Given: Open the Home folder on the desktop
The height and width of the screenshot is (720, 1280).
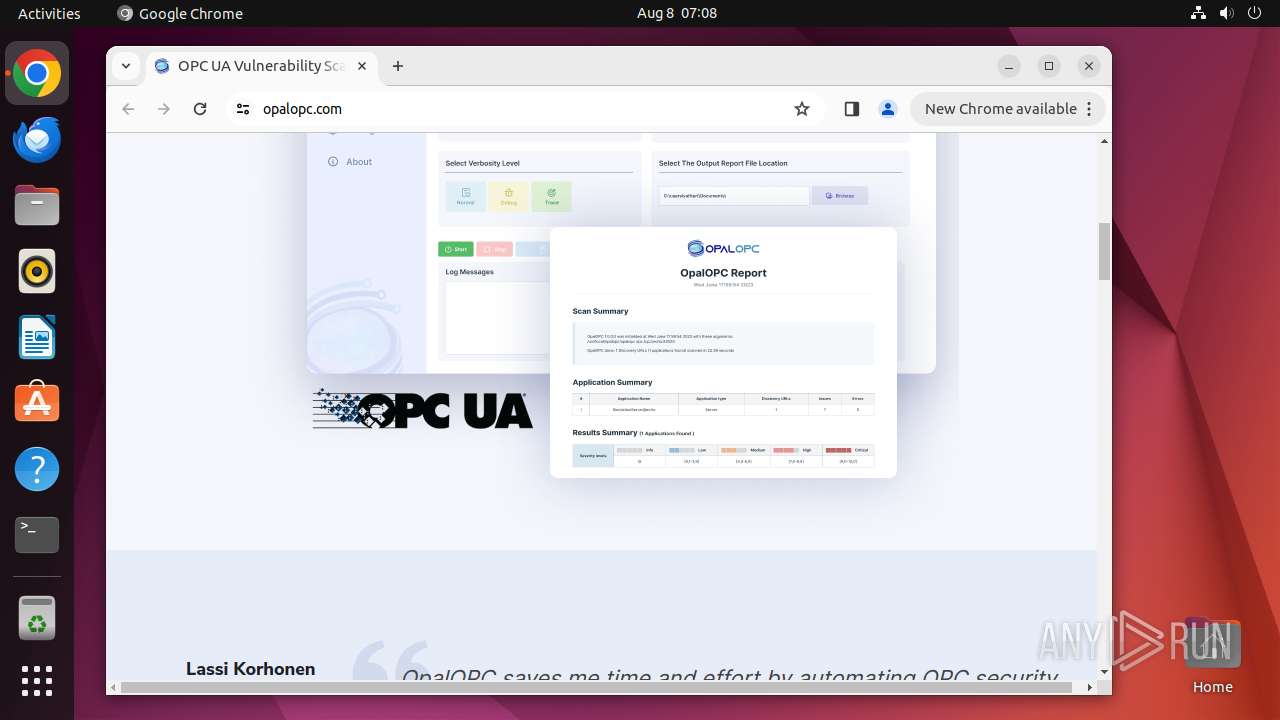Looking at the screenshot, I should pyautogui.click(x=1212, y=655).
